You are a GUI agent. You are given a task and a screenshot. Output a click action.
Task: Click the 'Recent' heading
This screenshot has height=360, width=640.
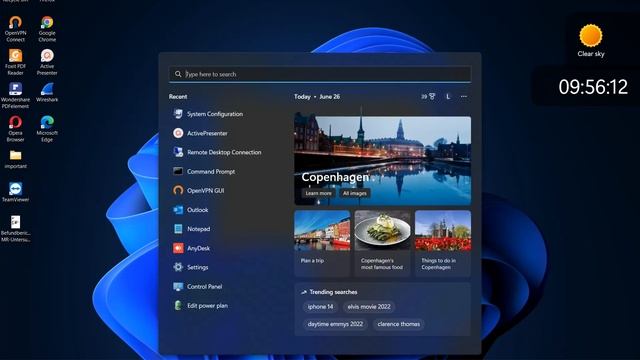[178, 97]
